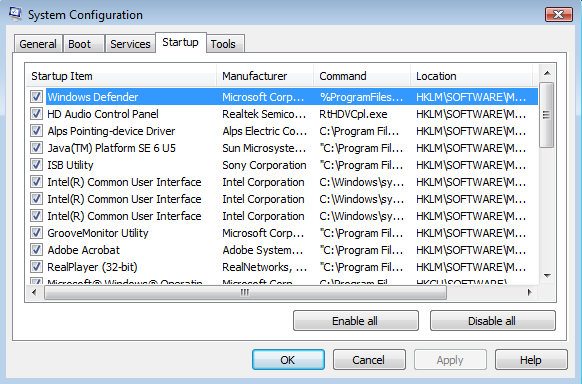Switch to the General tab
This screenshot has width=582, height=384.
coord(38,44)
